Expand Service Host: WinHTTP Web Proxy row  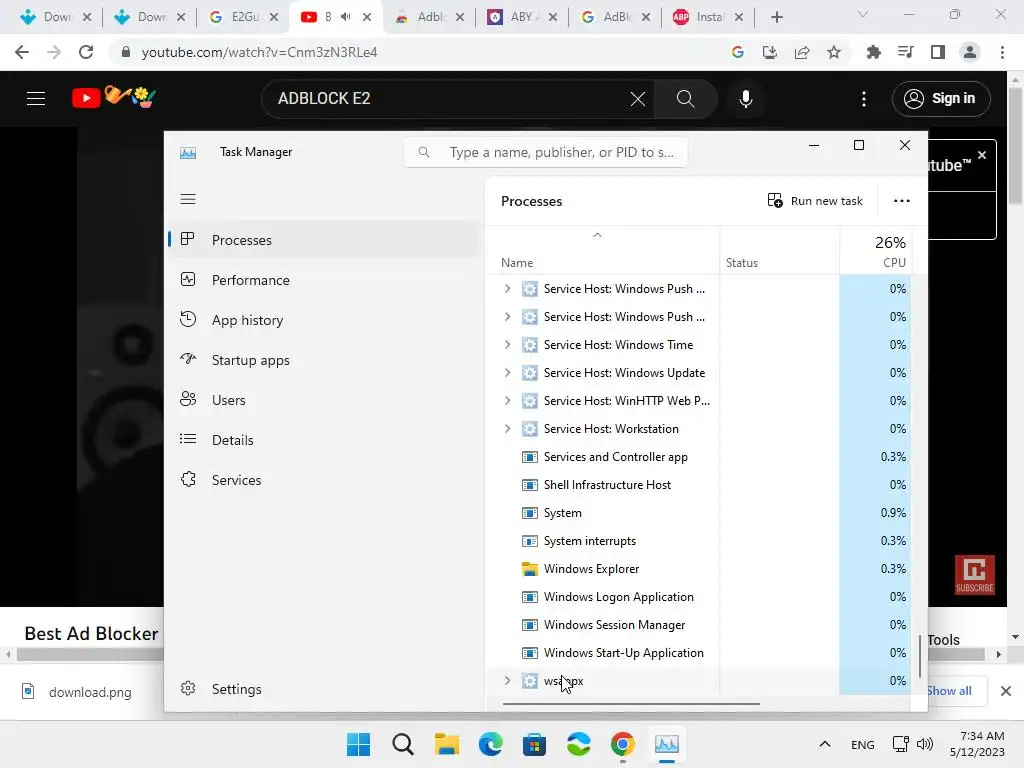click(507, 401)
